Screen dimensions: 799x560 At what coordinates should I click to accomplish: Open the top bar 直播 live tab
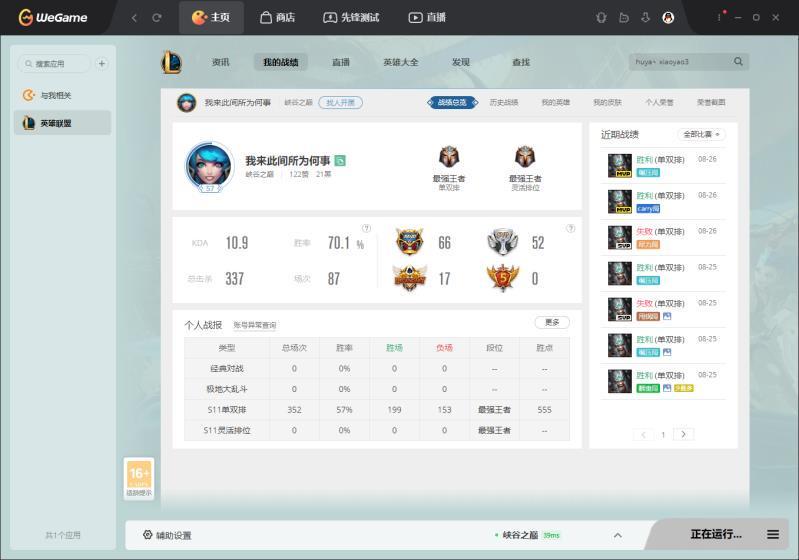[427, 17]
